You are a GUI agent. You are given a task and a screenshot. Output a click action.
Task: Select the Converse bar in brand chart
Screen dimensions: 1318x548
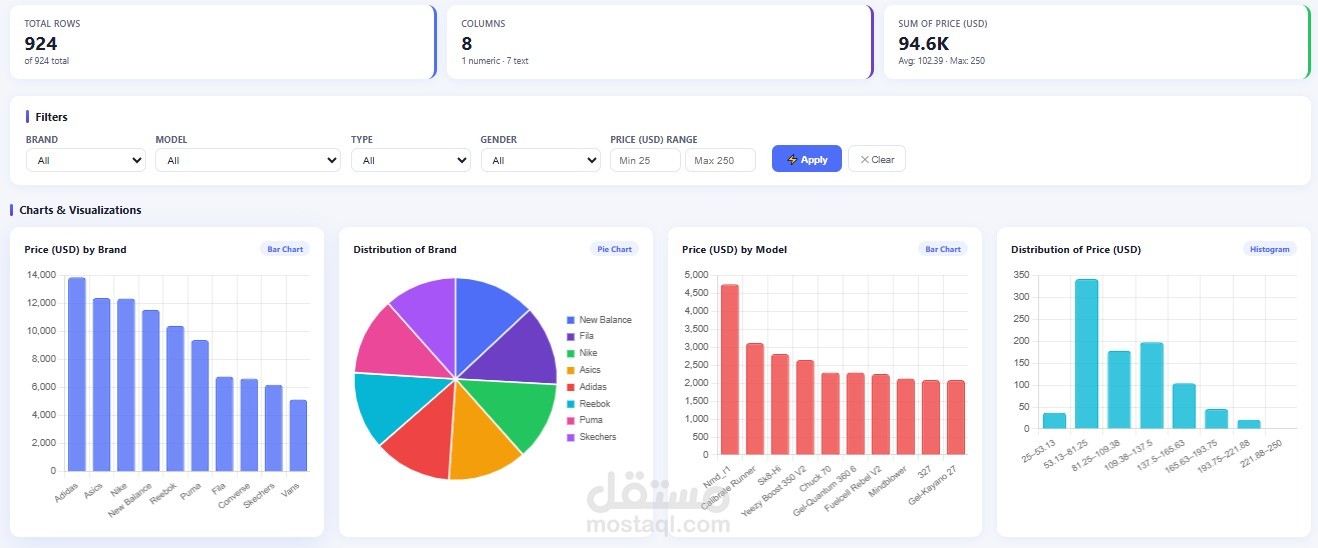pos(250,425)
